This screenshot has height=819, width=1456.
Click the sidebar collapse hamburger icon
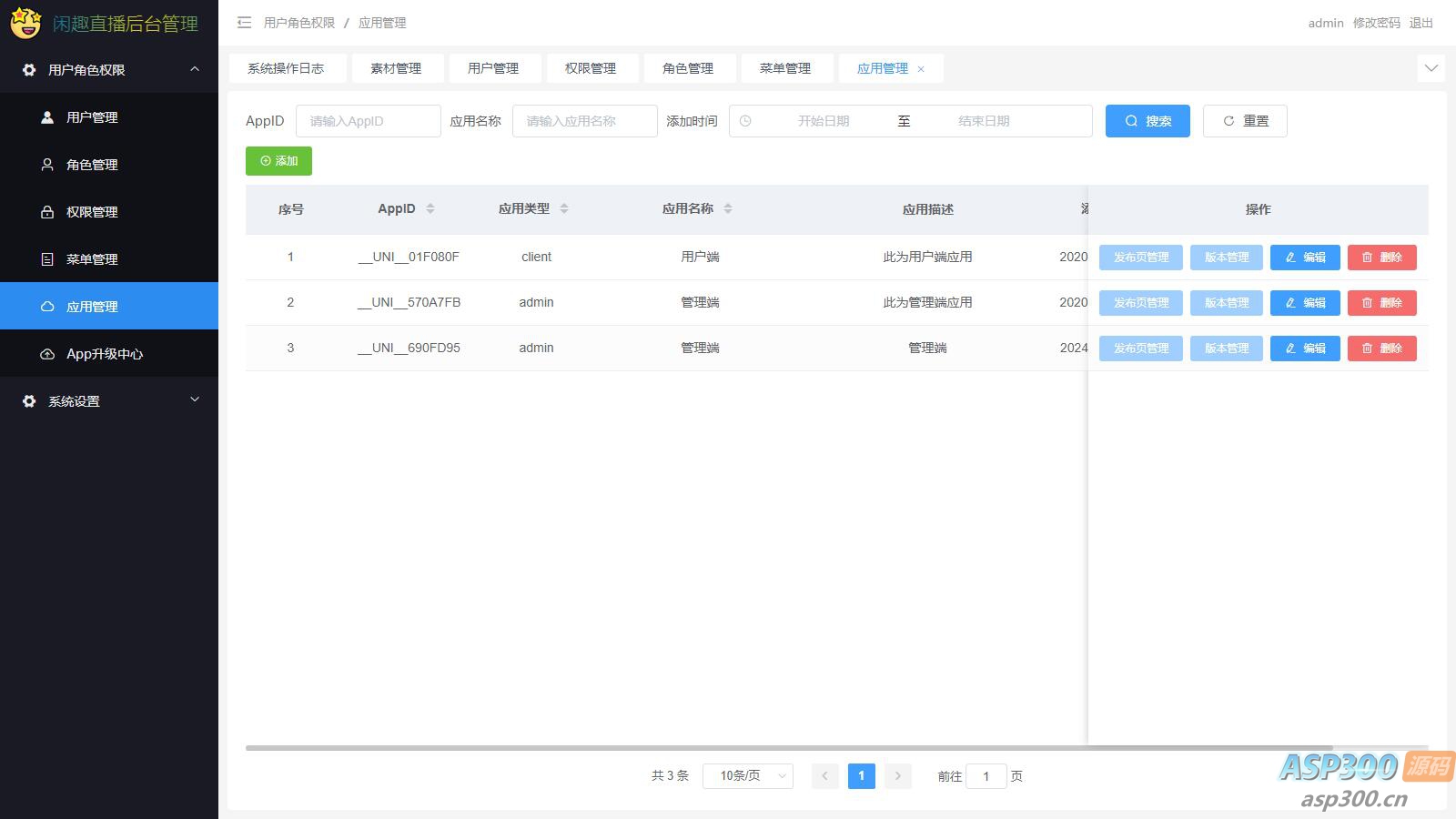244,23
